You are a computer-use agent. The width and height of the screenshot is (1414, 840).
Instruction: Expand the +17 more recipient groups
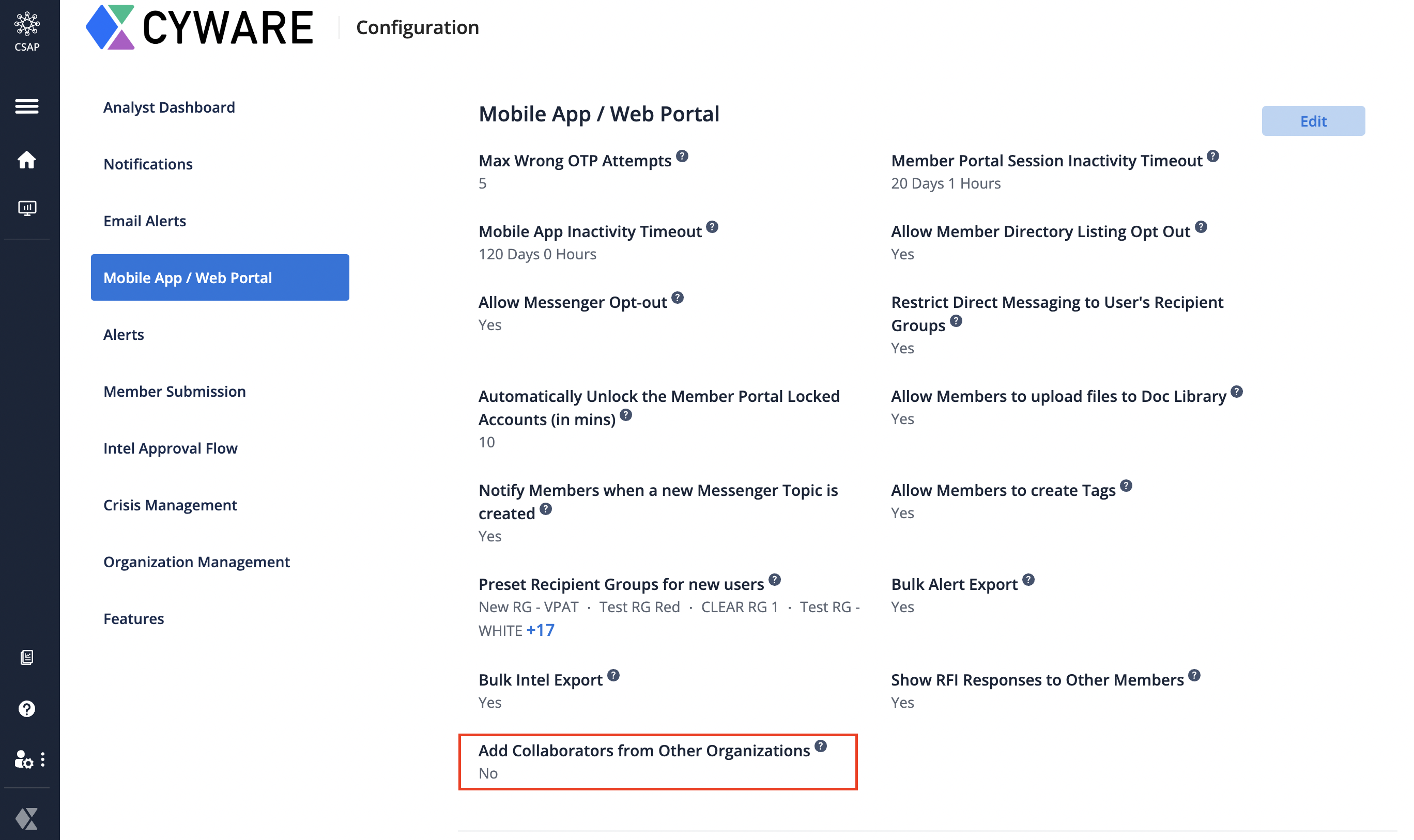point(540,630)
